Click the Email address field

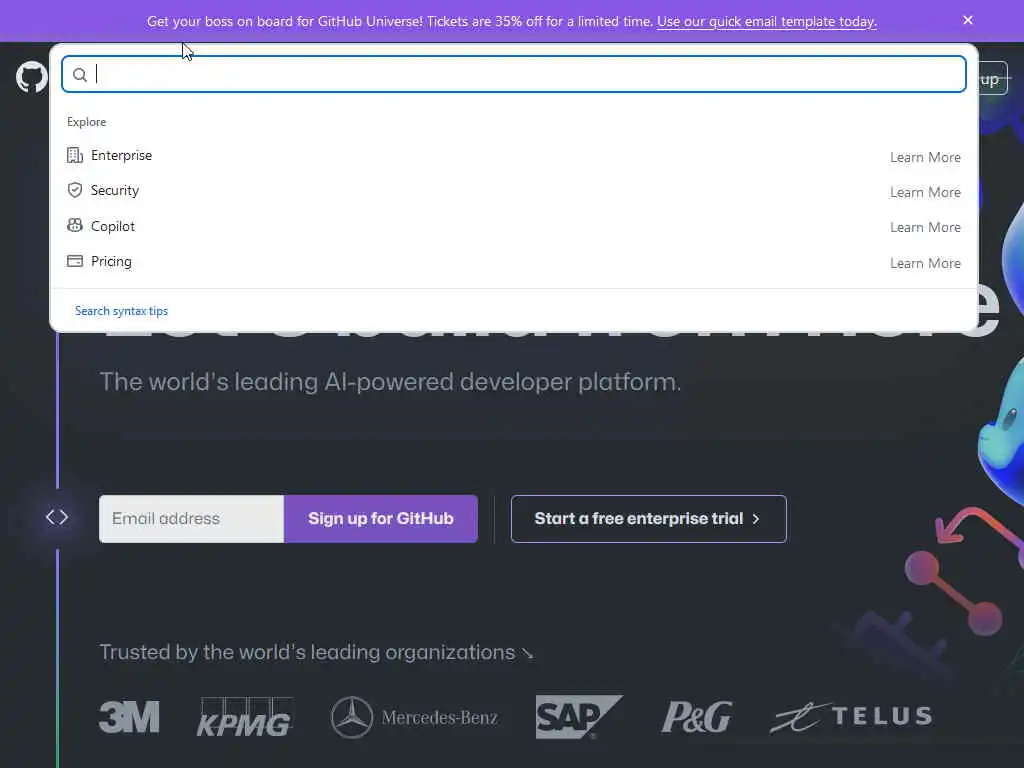[x=191, y=519]
